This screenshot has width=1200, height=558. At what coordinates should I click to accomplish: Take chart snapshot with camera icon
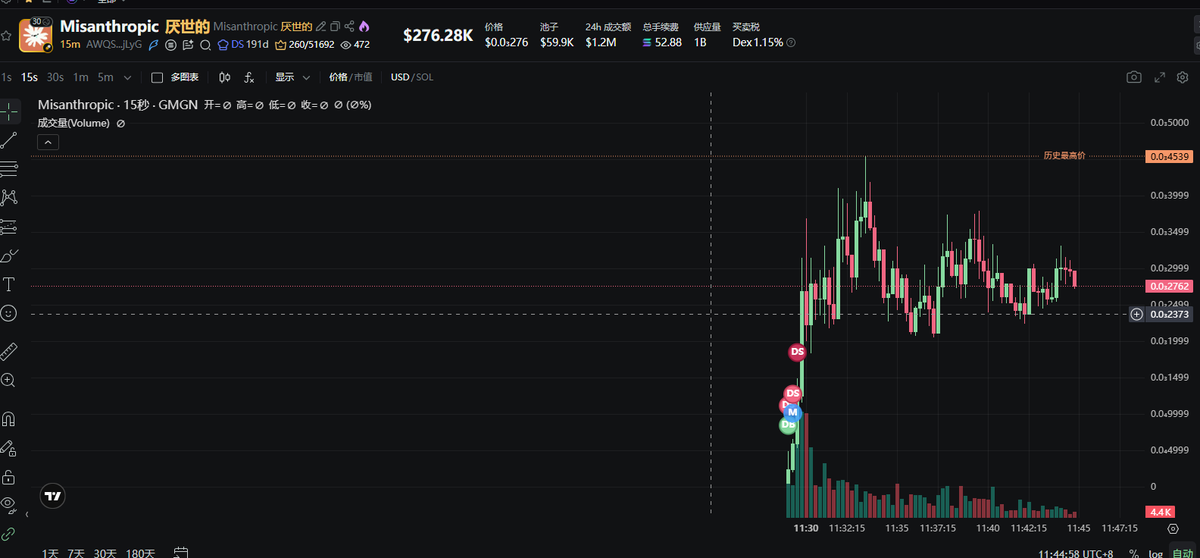point(1133,77)
